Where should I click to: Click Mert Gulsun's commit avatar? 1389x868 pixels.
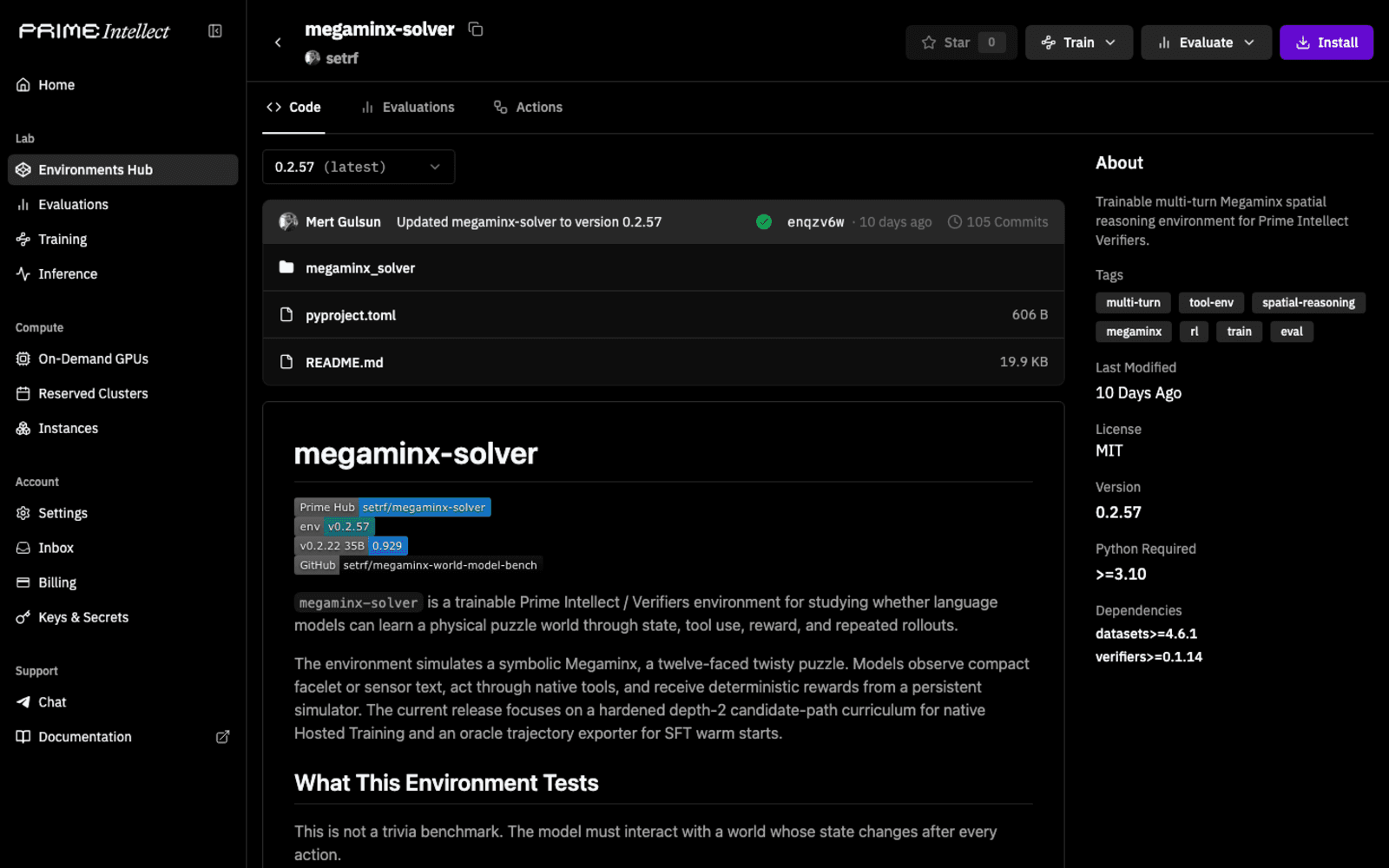click(x=288, y=221)
